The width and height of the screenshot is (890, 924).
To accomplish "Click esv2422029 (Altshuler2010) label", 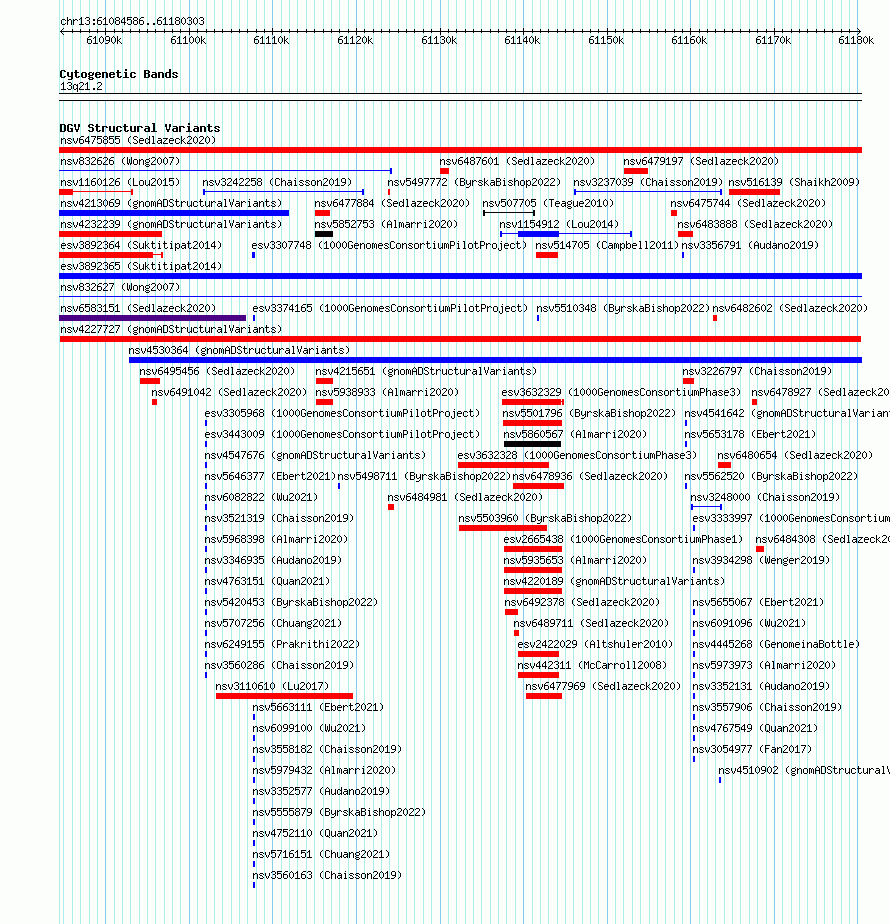I will coord(595,645).
